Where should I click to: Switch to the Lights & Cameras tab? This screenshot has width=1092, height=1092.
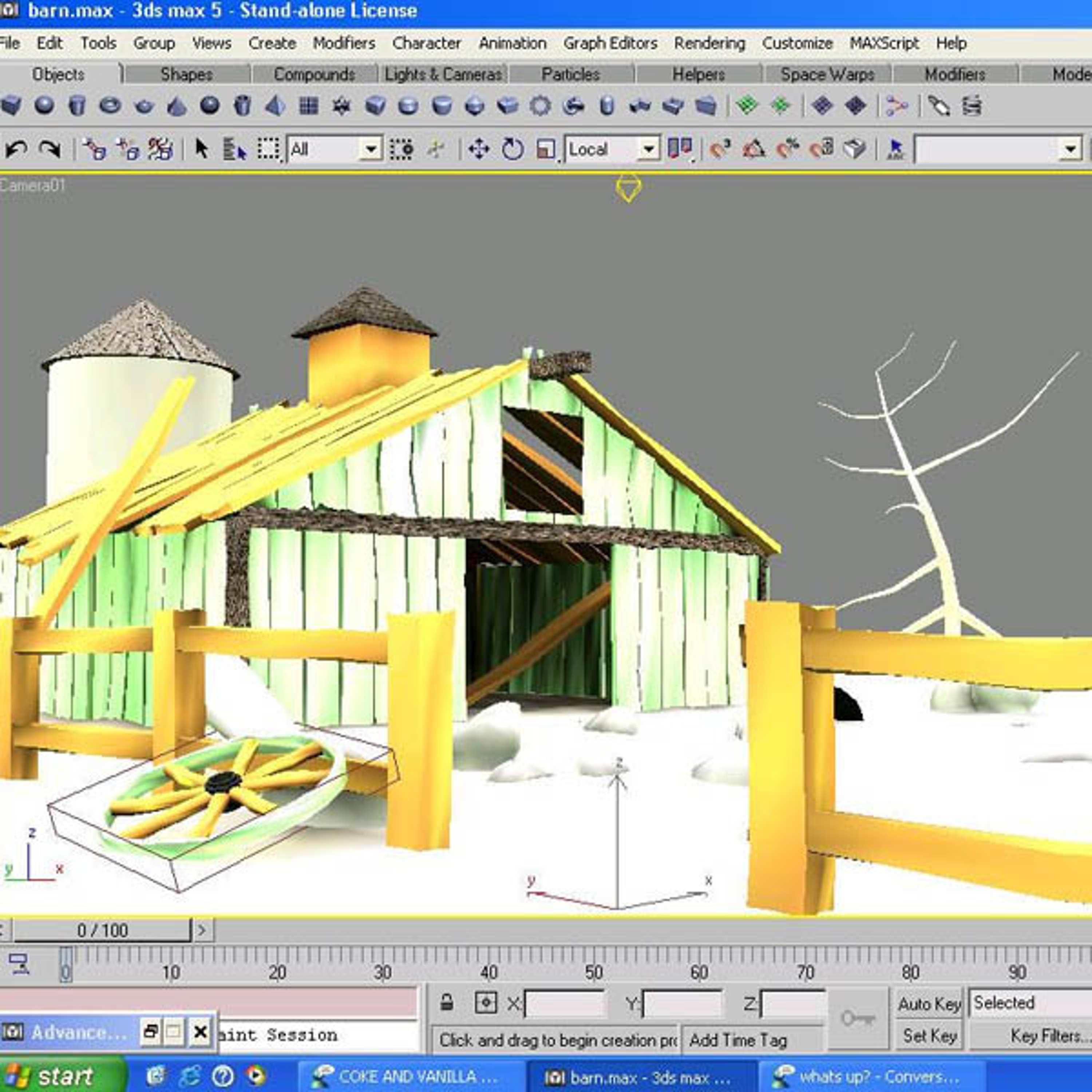(443, 74)
